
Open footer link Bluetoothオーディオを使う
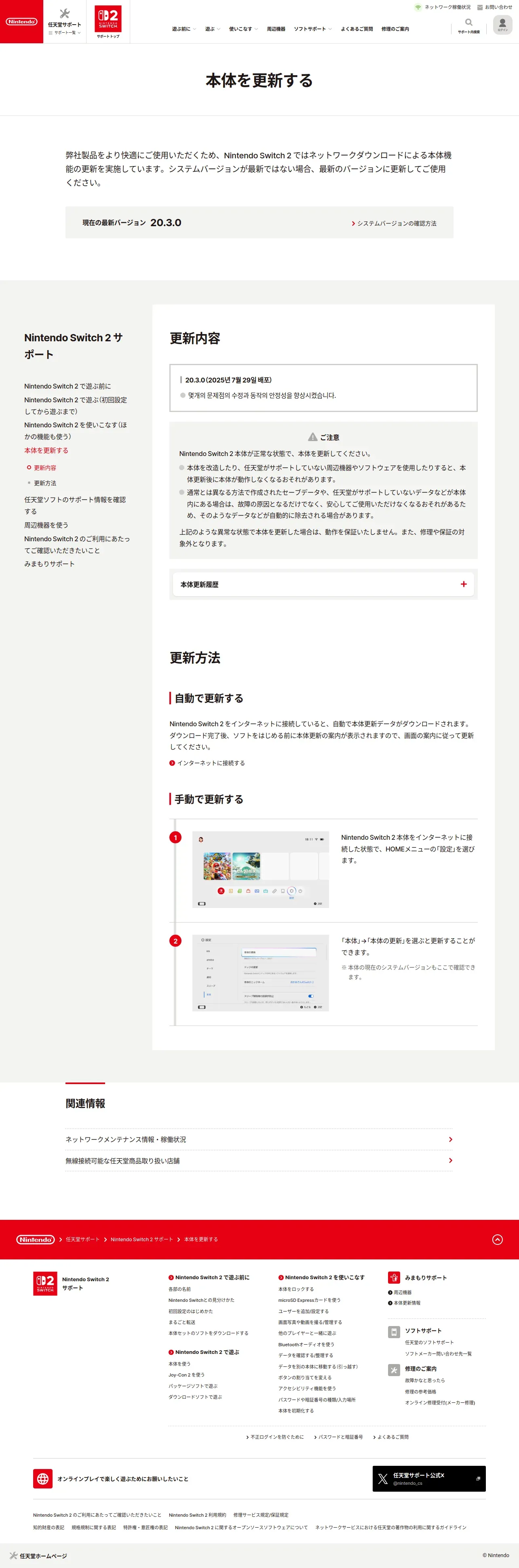306,1345
